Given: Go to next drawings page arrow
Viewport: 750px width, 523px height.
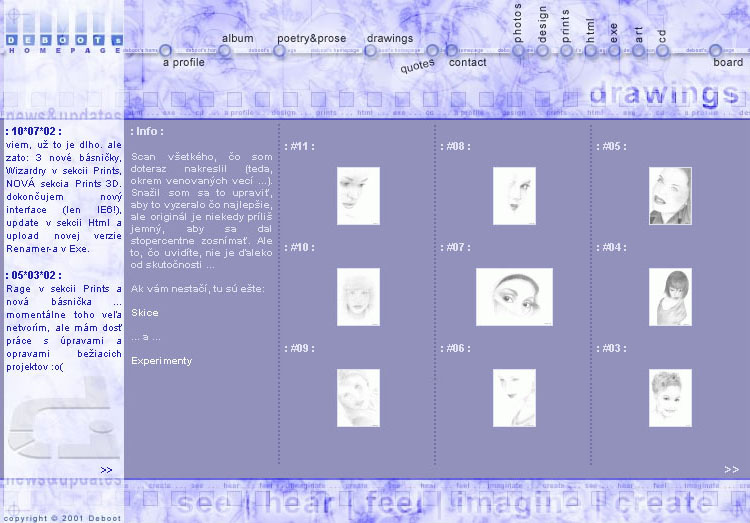Looking at the screenshot, I should coord(731,469).
